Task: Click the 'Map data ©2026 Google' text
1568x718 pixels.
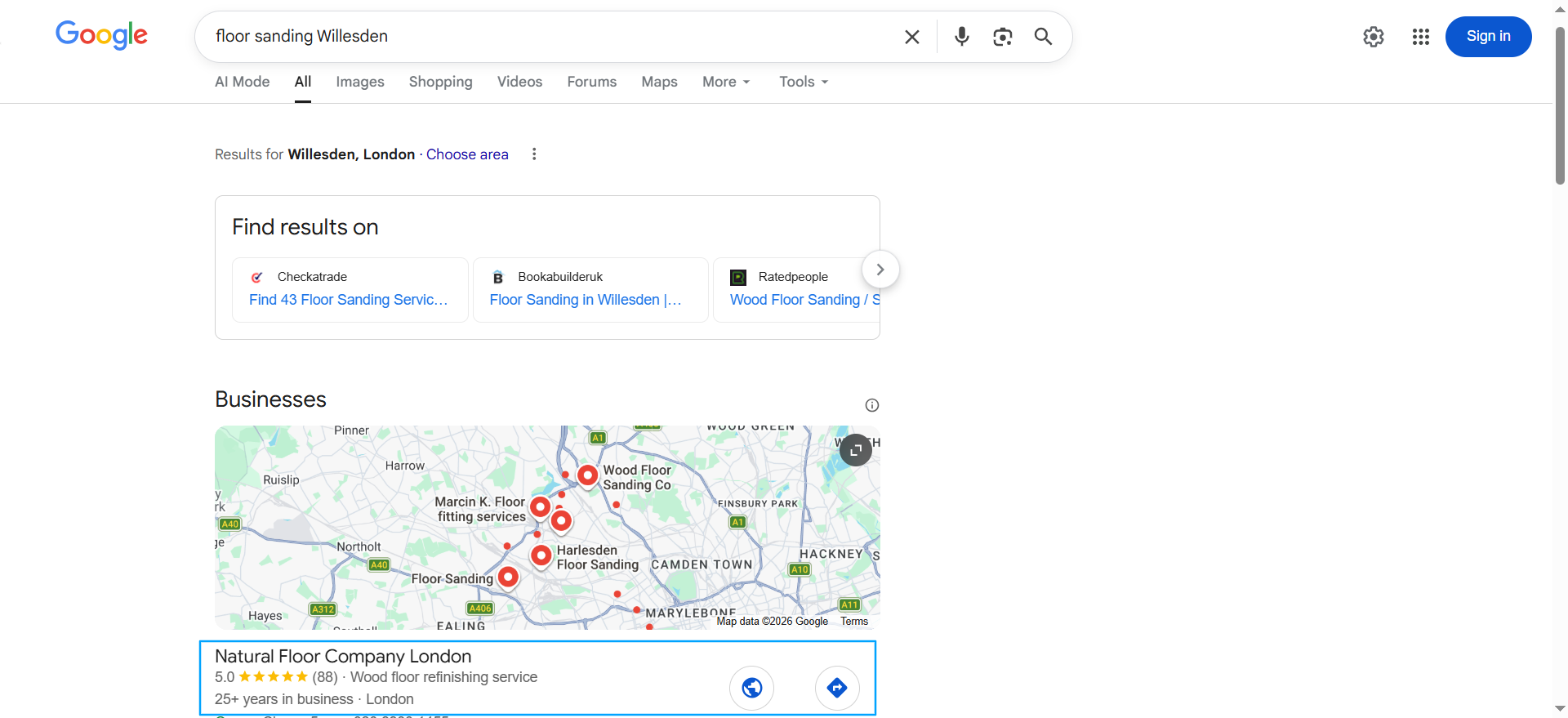Action: (773, 622)
